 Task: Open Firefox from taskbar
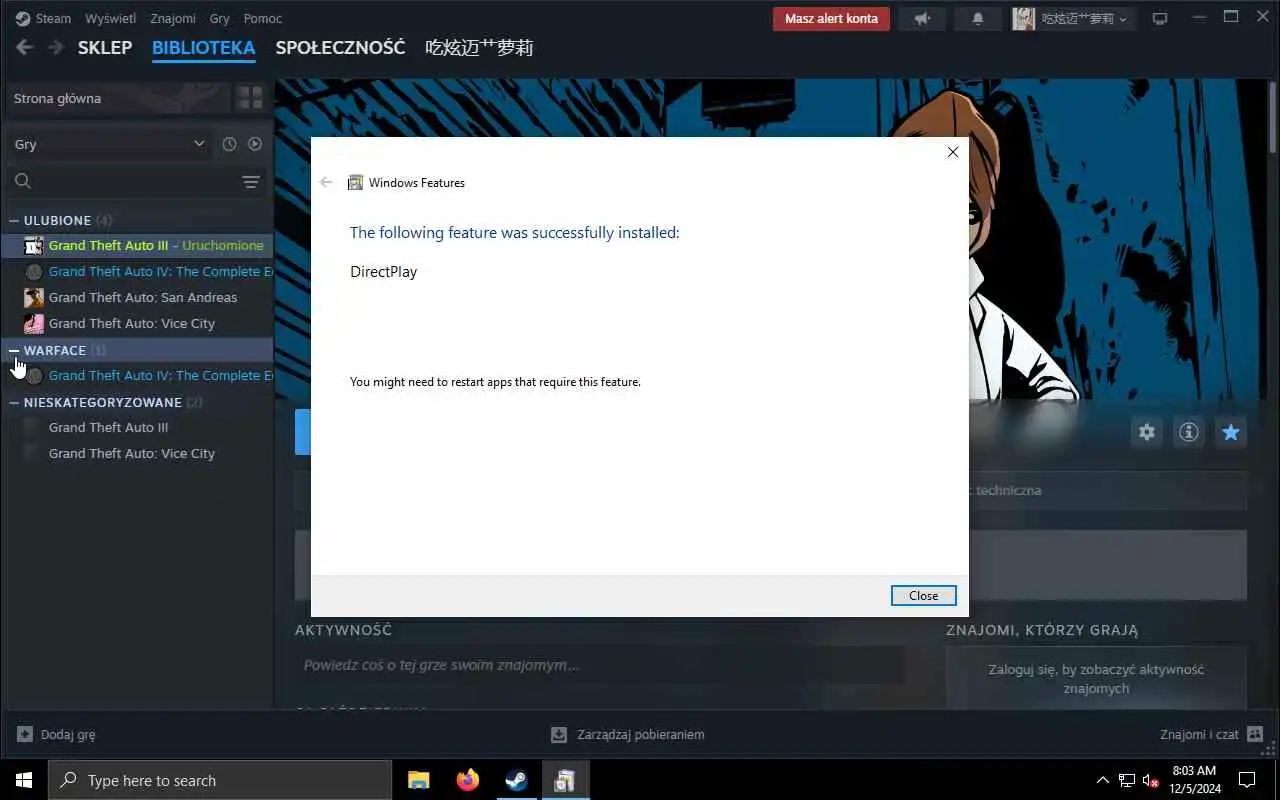tap(467, 780)
